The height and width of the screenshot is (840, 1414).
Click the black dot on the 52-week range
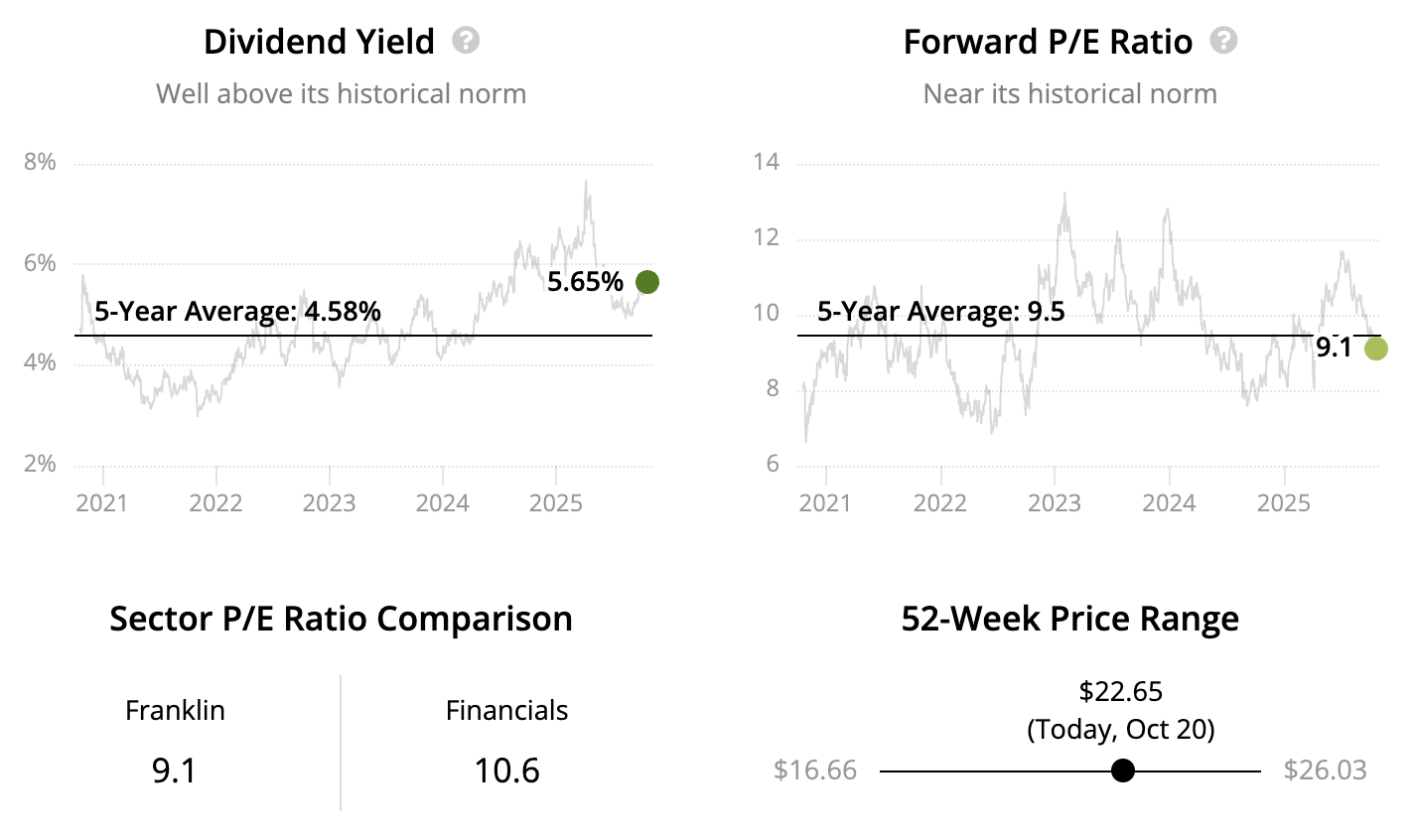point(1122,770)
